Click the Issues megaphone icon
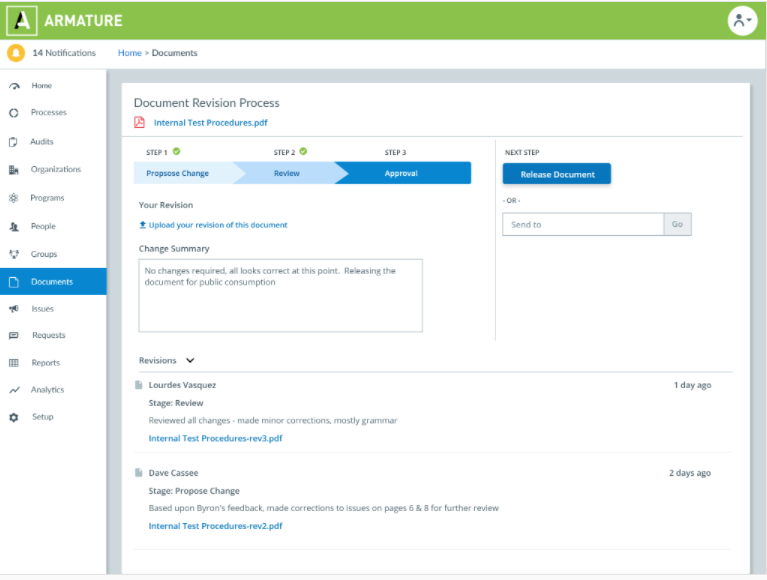Image resolution: width=767 pixels, height=580 pixels. 14,309
